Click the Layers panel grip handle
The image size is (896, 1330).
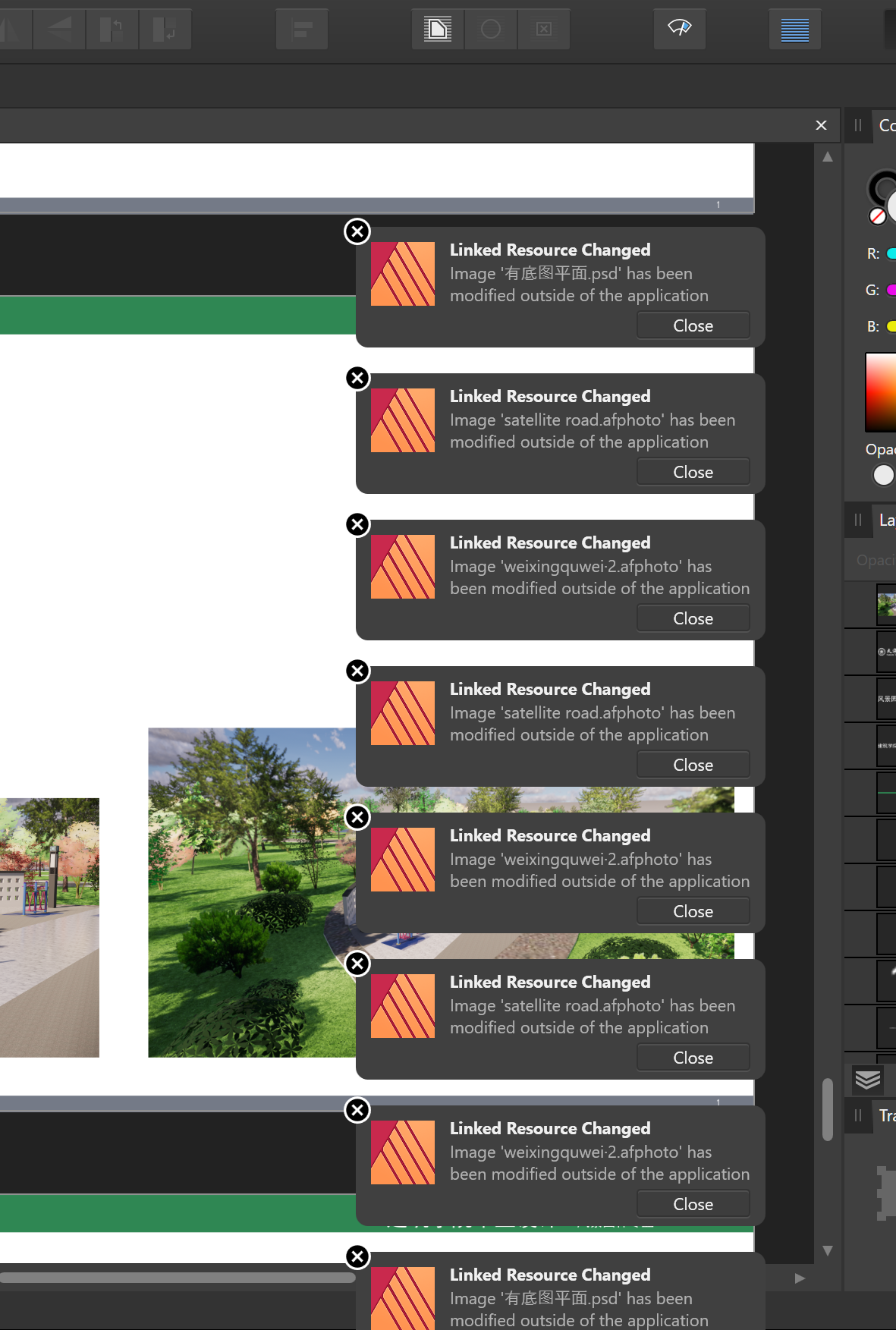click(x=858, y=520)
